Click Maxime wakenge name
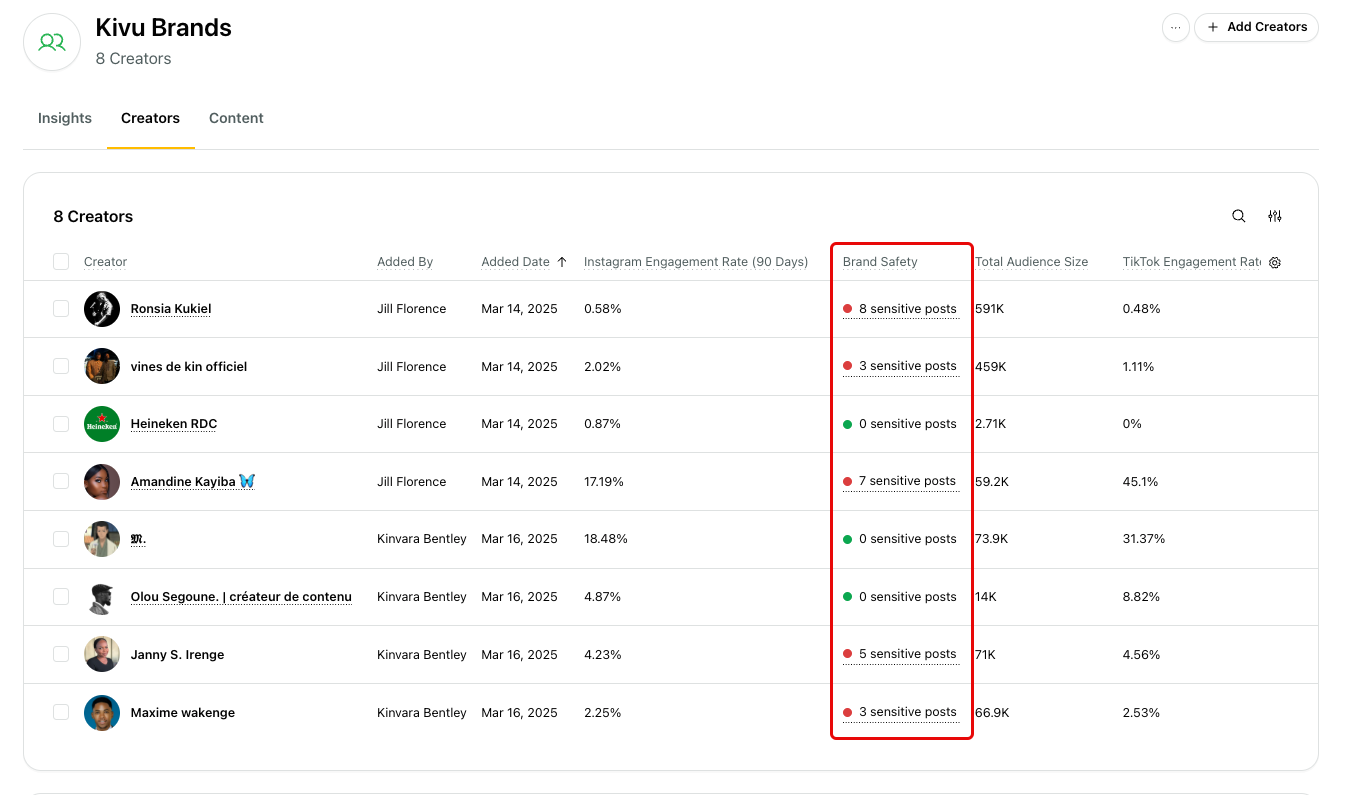This screenshot has width=1358, height=795. pyautogui.click(x=183, y=713)
